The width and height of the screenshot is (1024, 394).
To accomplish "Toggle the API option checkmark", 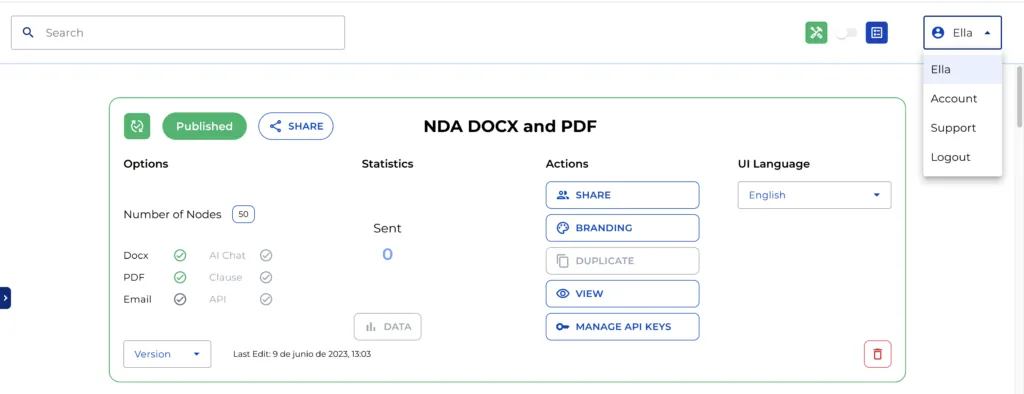I will click(x=266, y=299).
